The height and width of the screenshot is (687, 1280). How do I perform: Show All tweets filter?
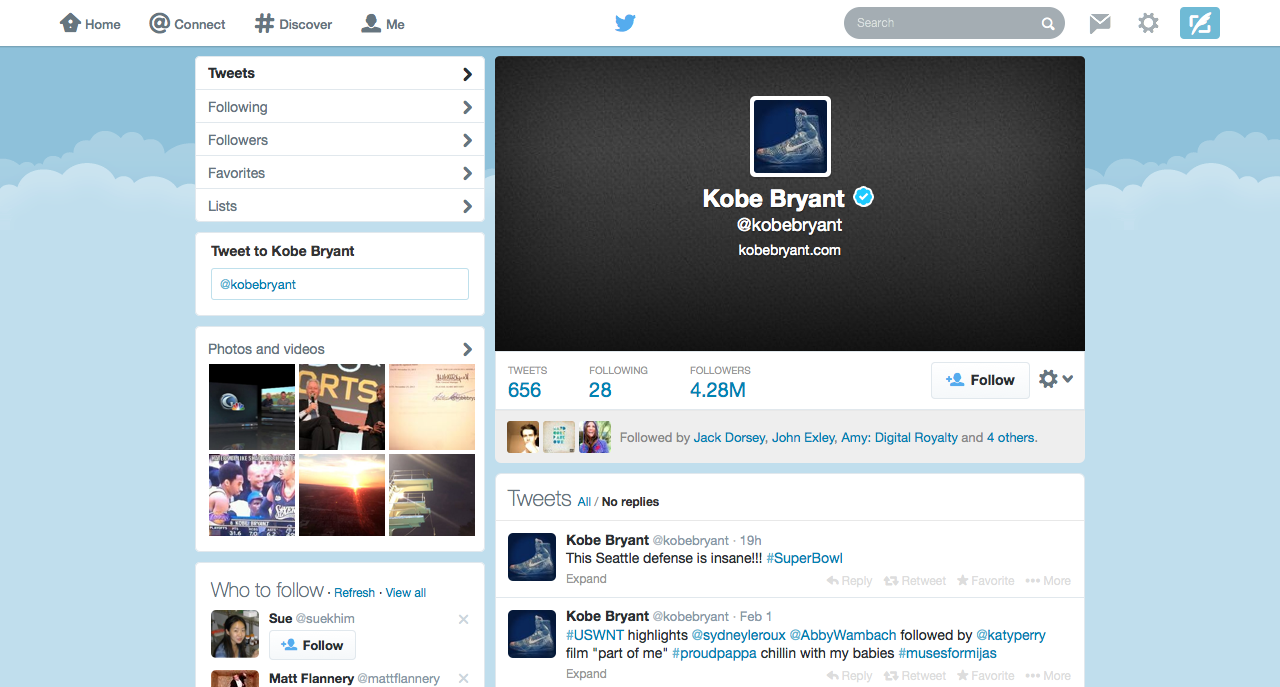click(584, 502)
